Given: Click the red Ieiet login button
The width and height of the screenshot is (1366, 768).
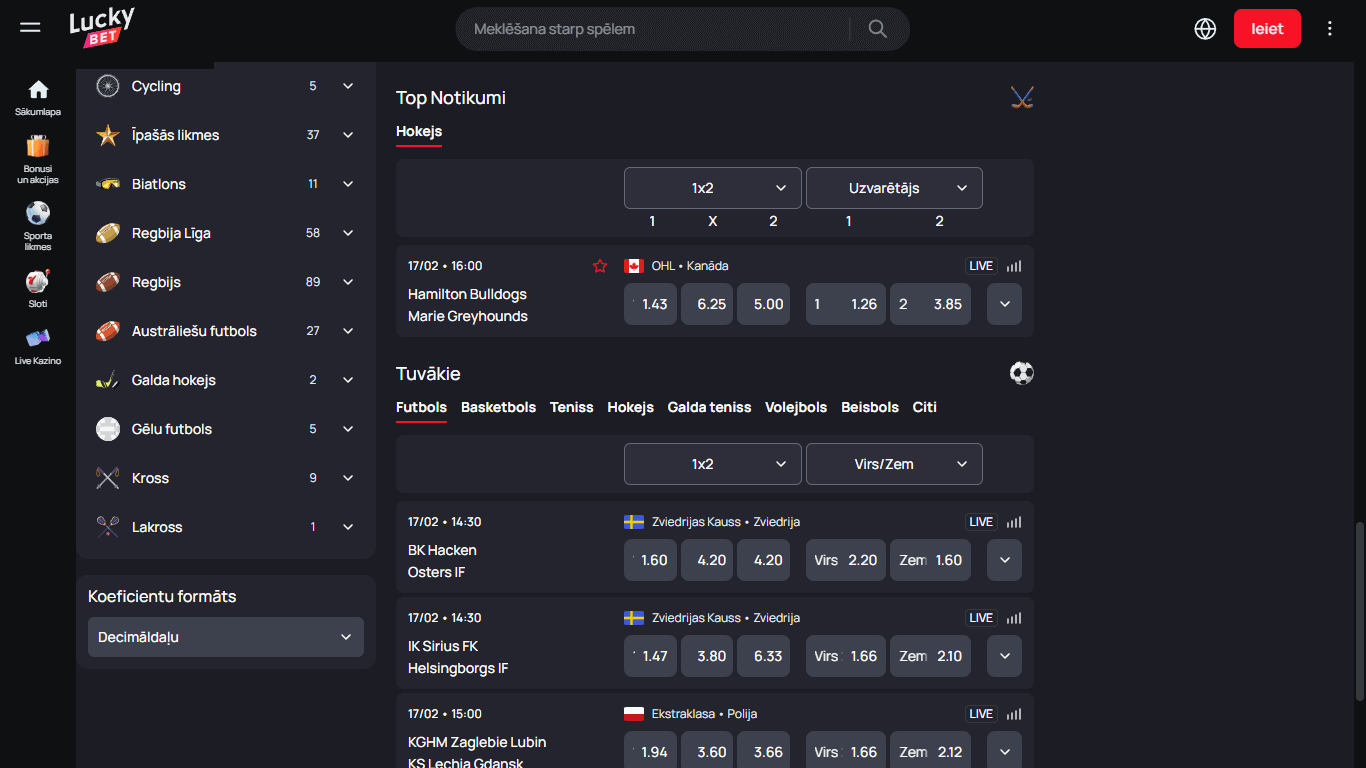Looking at the screenshot, I should [x=1267, y=29].
